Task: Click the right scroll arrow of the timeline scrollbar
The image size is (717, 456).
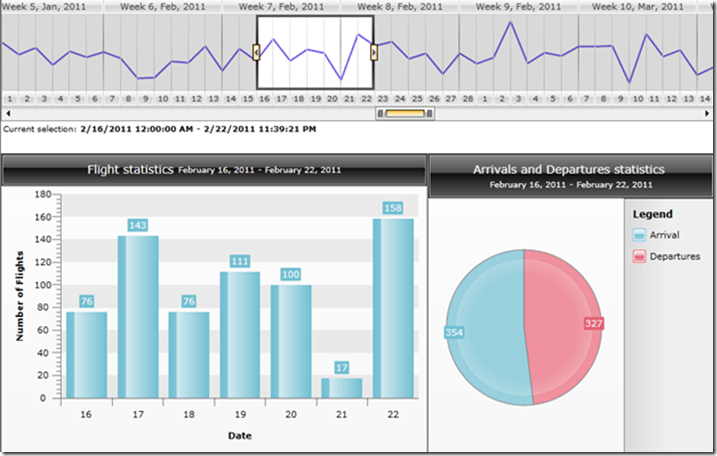Action: [x=707, y=113]
